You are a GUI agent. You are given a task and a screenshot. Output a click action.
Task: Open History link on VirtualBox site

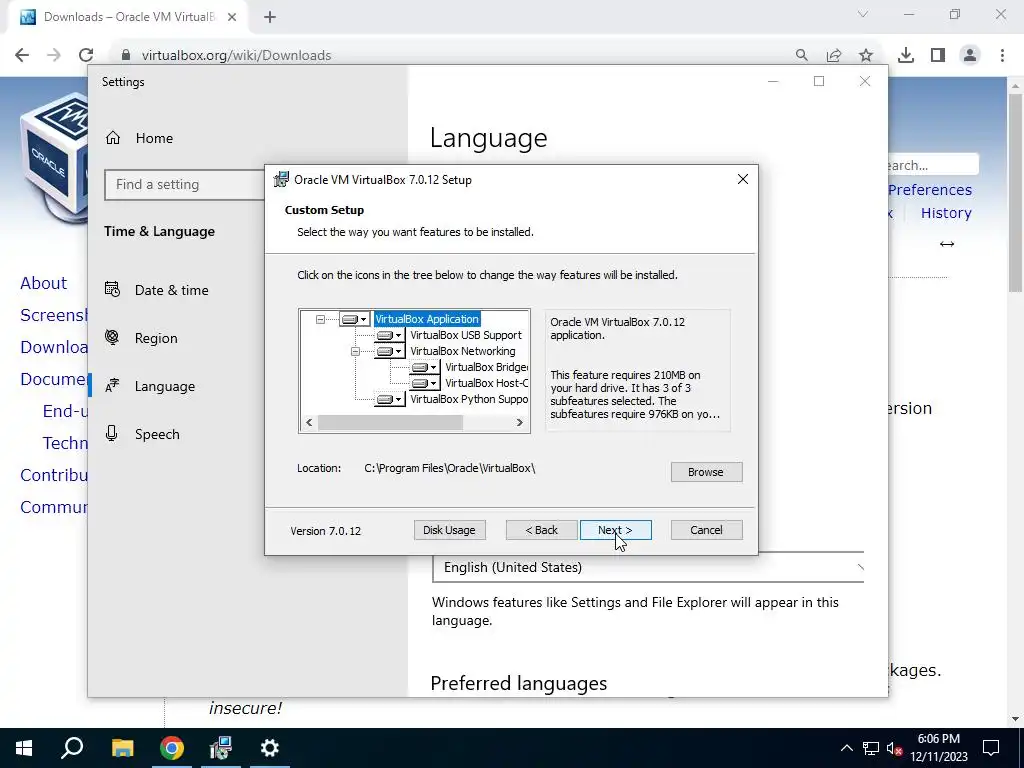click(x=946, y=214)
